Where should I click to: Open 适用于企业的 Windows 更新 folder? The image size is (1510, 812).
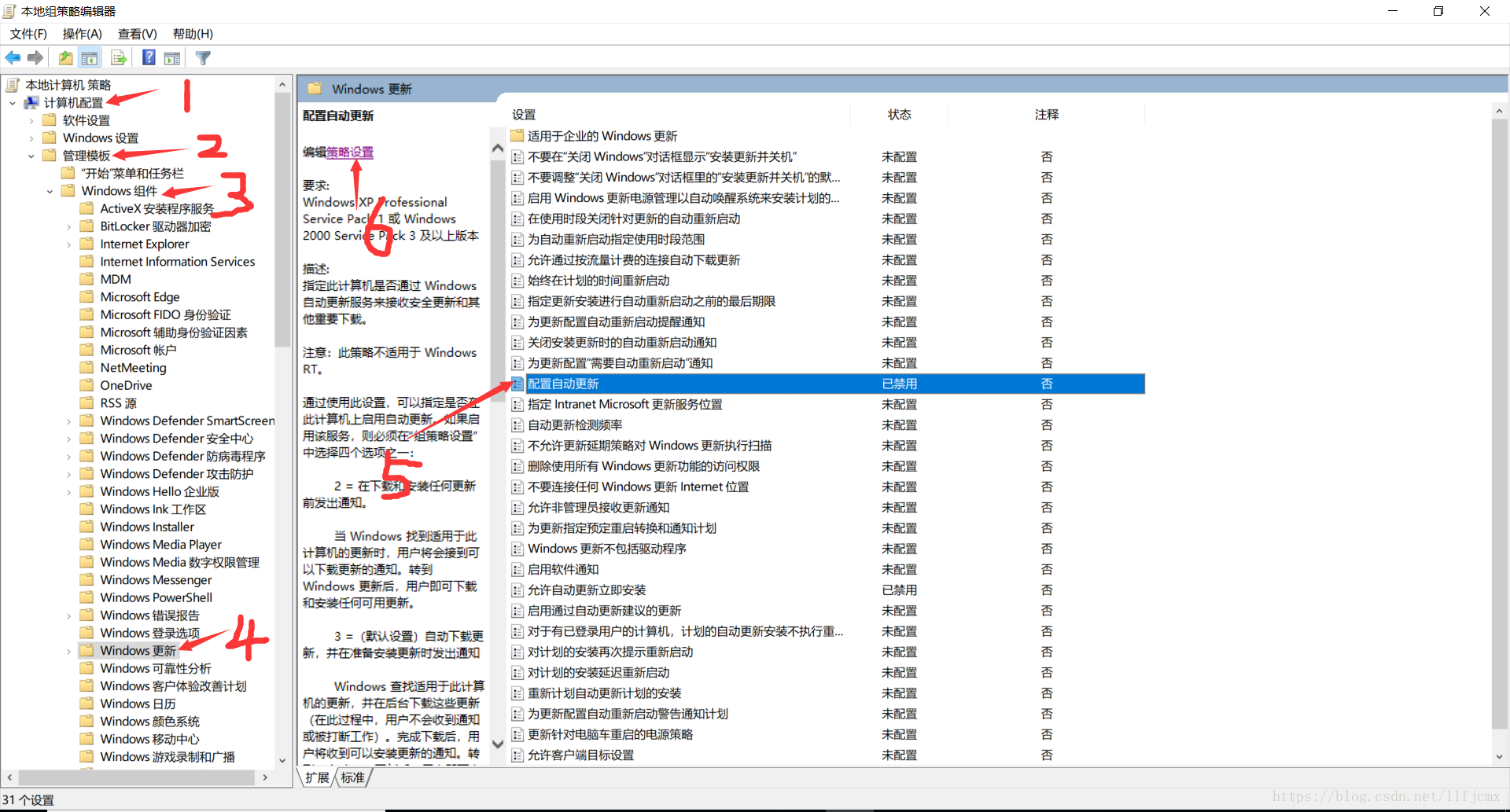tap(602, 136)
